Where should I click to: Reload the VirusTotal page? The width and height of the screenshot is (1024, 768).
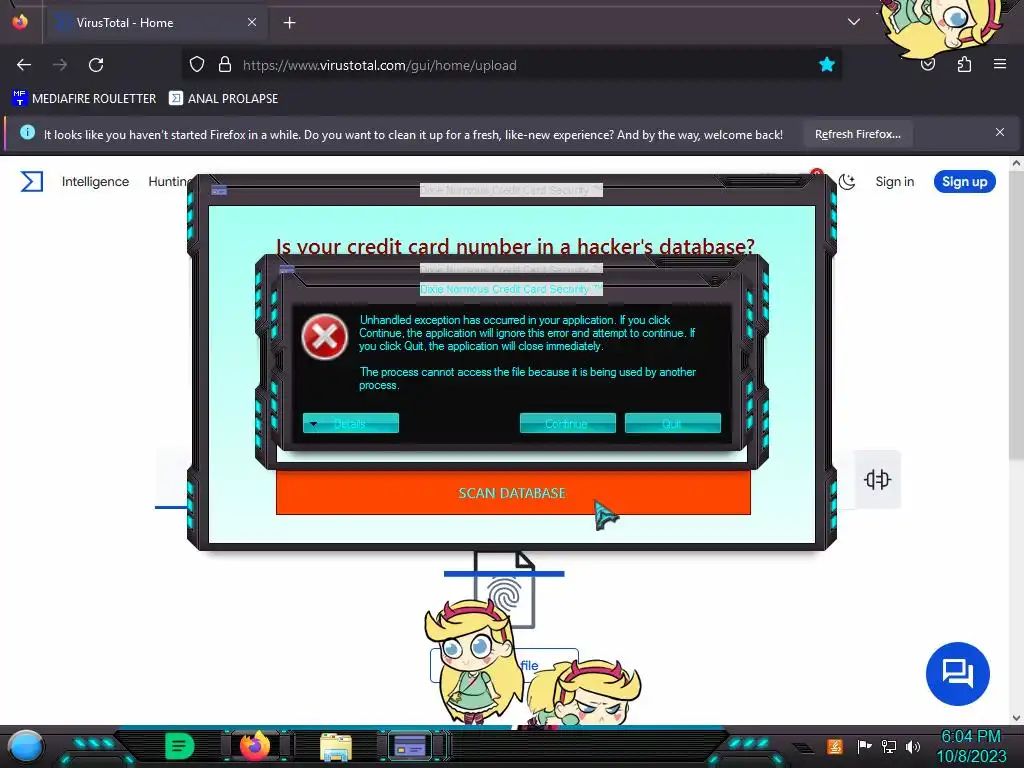pyautogui.click(x=96, y=65)
